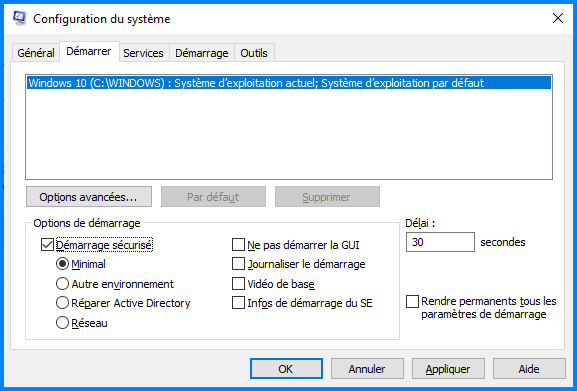The image size is (577, 391).
Task: Switch to the Général tab
Action: (36, 53)
